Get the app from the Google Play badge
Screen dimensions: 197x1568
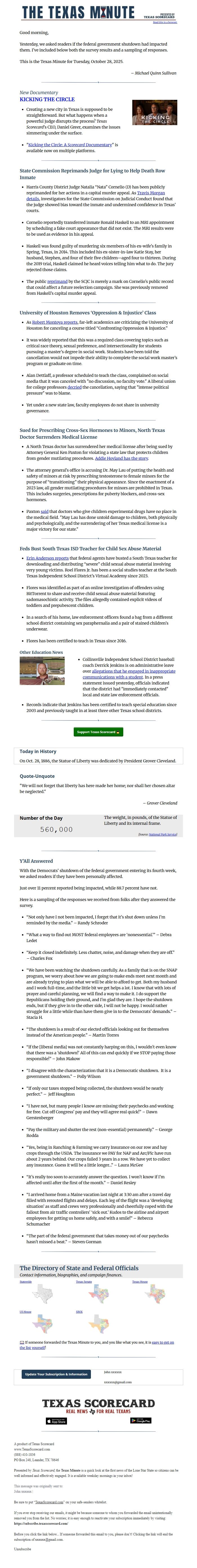(142, 1421)
